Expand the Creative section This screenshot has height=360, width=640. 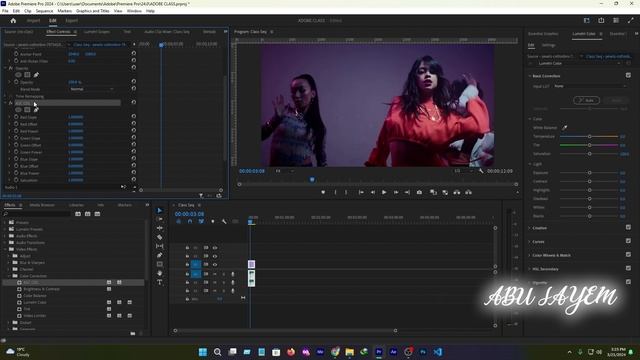[530, 228]
